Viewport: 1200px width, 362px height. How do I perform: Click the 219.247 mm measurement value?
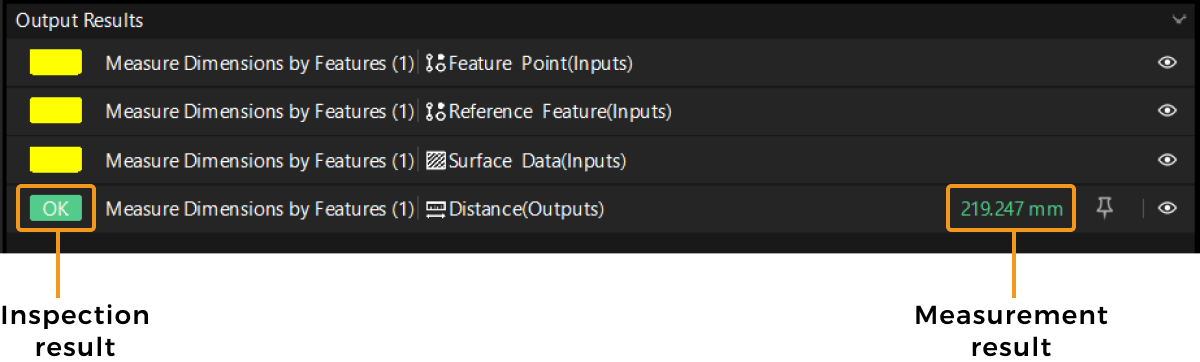coord(1011,210)
